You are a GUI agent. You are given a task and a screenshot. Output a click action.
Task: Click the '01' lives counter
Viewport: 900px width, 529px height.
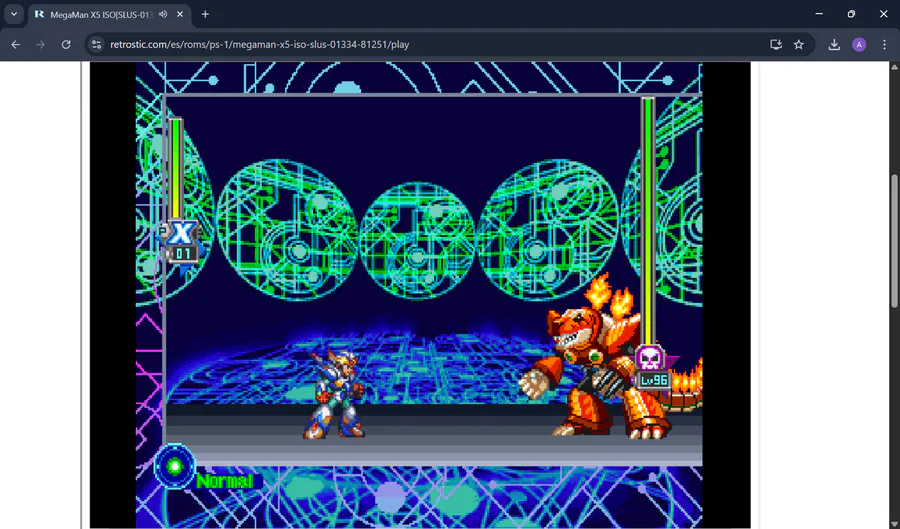coord(183,254)
